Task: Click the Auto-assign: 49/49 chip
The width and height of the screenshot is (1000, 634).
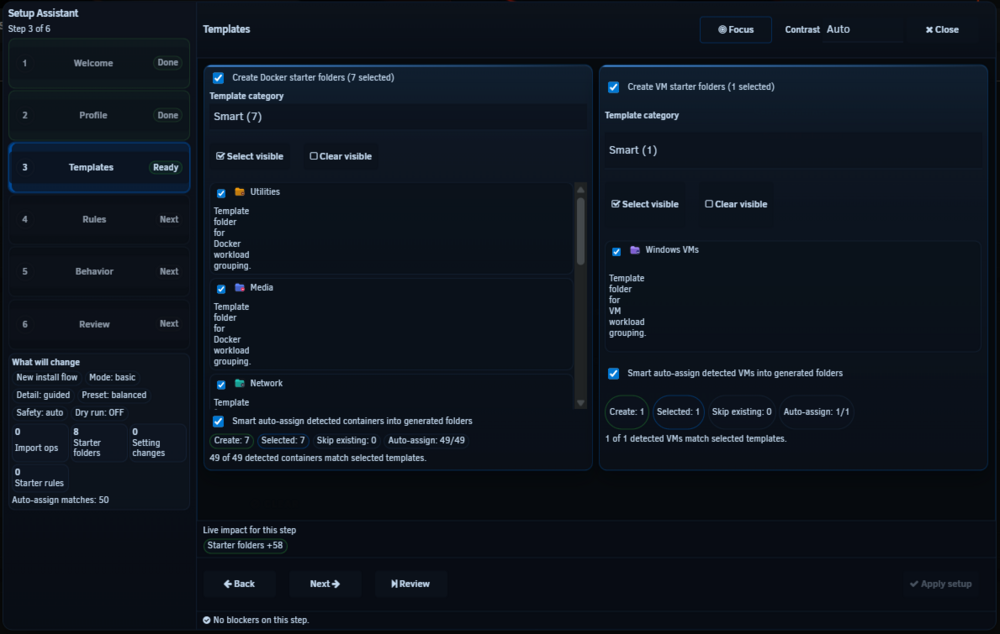Action: point(427,441)
